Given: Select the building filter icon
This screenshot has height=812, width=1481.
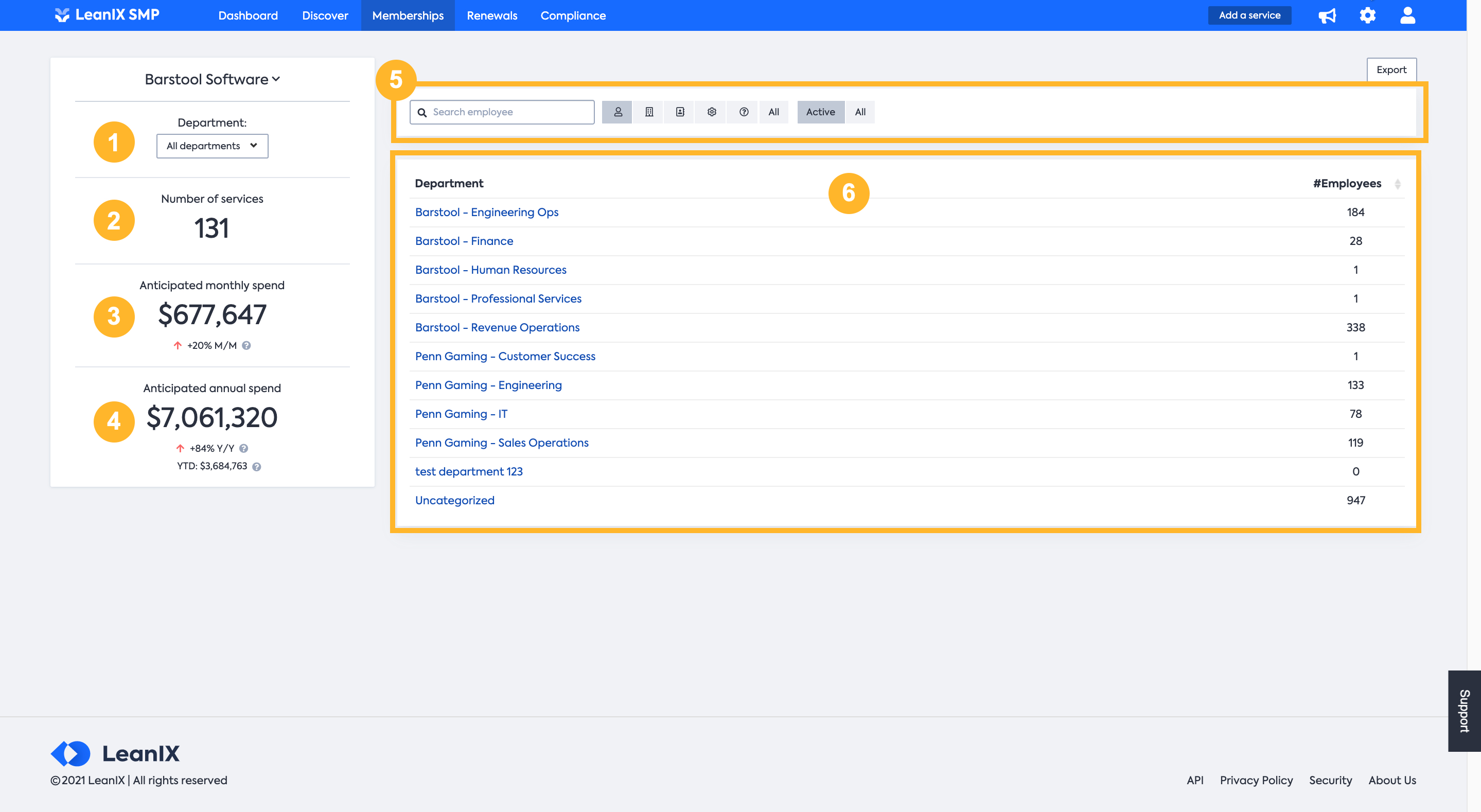Looking at the screenshot, I should click(648, 112).
